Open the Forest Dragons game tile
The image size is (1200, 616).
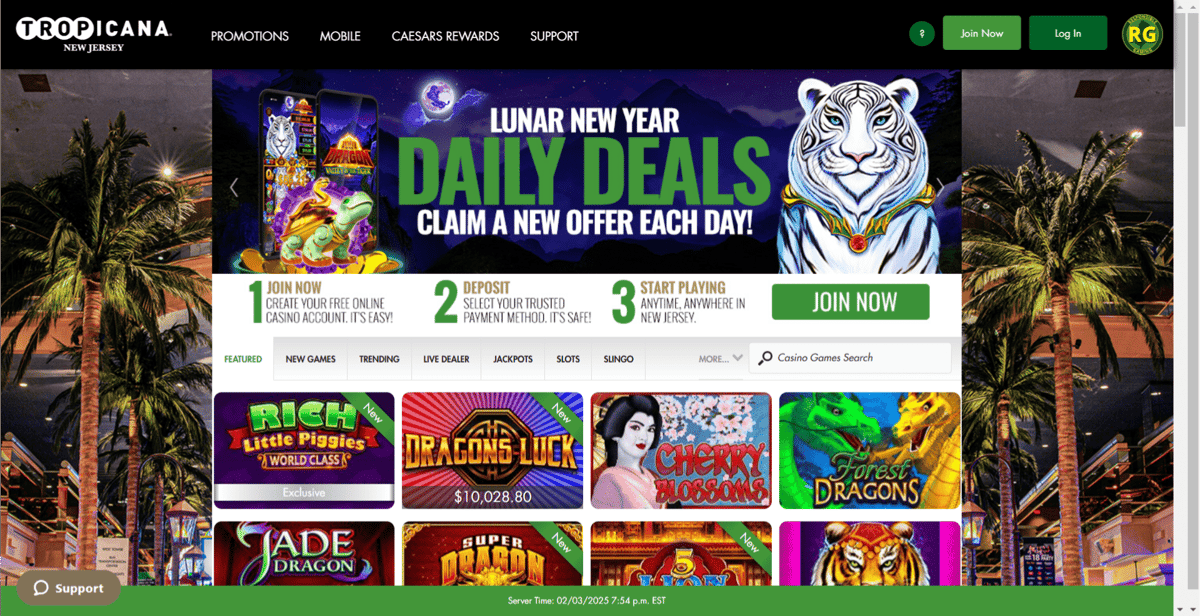(x=870, y=451)
